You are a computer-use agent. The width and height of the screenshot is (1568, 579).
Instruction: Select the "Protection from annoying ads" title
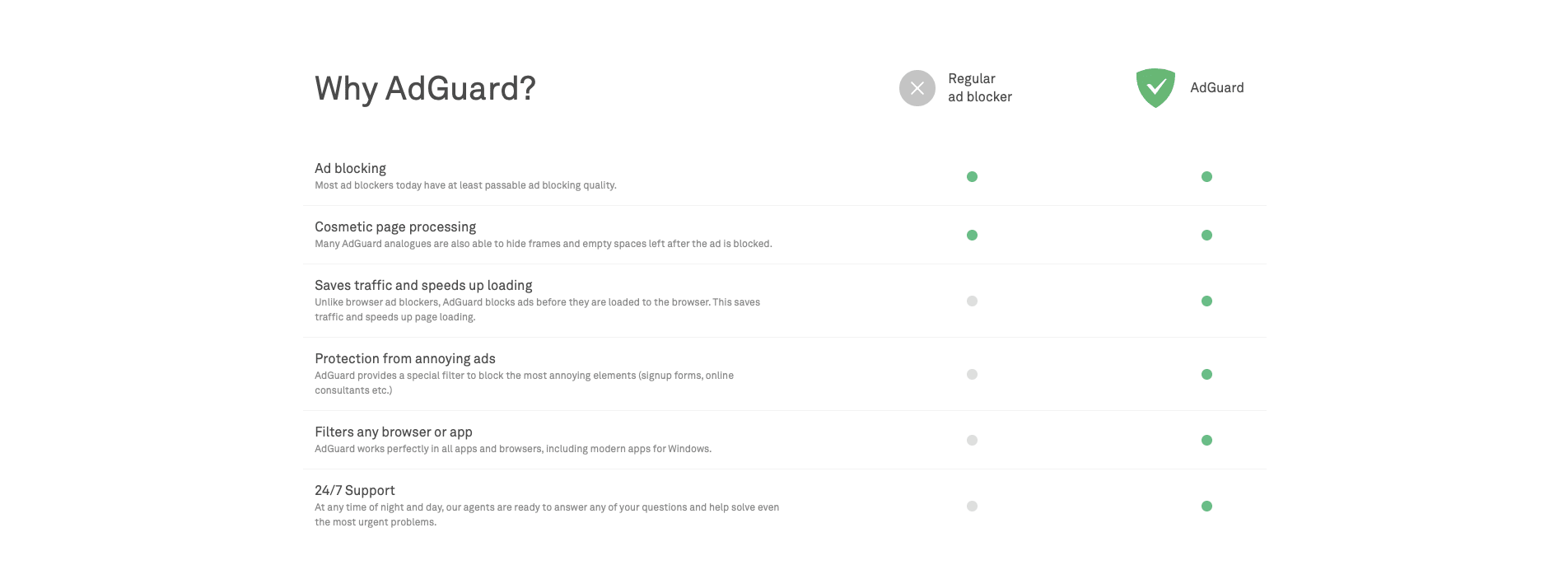[404, 358]
